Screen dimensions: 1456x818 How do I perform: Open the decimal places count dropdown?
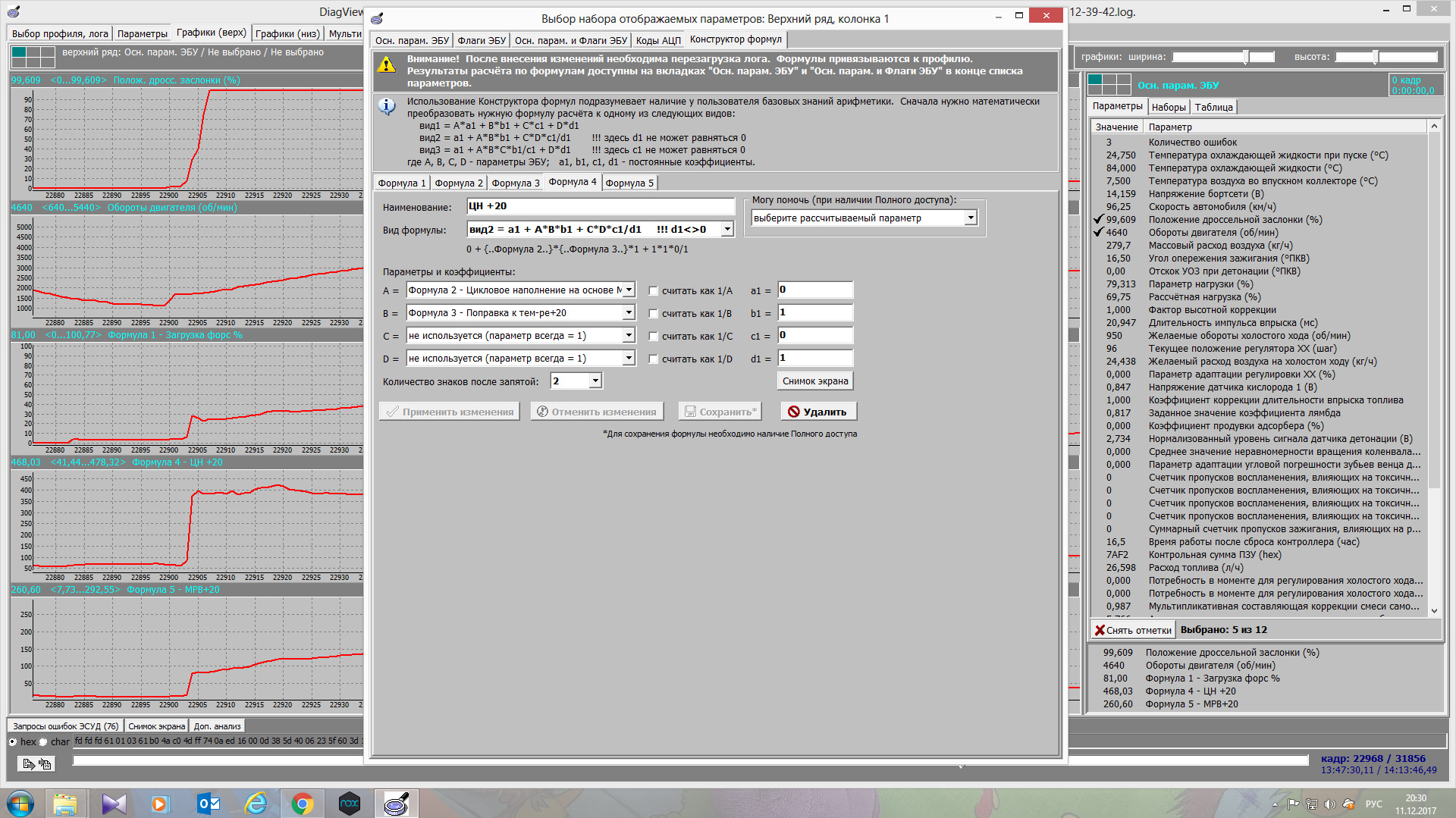595,381
